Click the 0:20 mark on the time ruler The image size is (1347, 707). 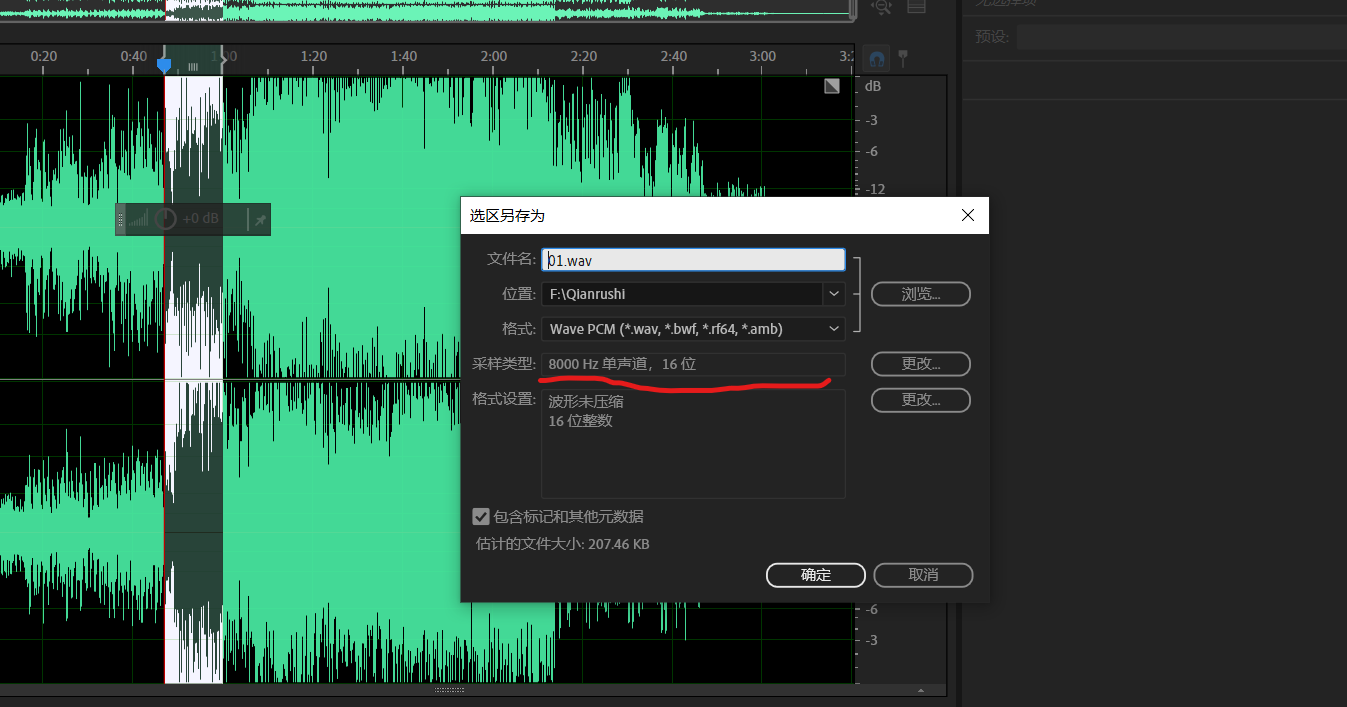(x=43, y=56)
